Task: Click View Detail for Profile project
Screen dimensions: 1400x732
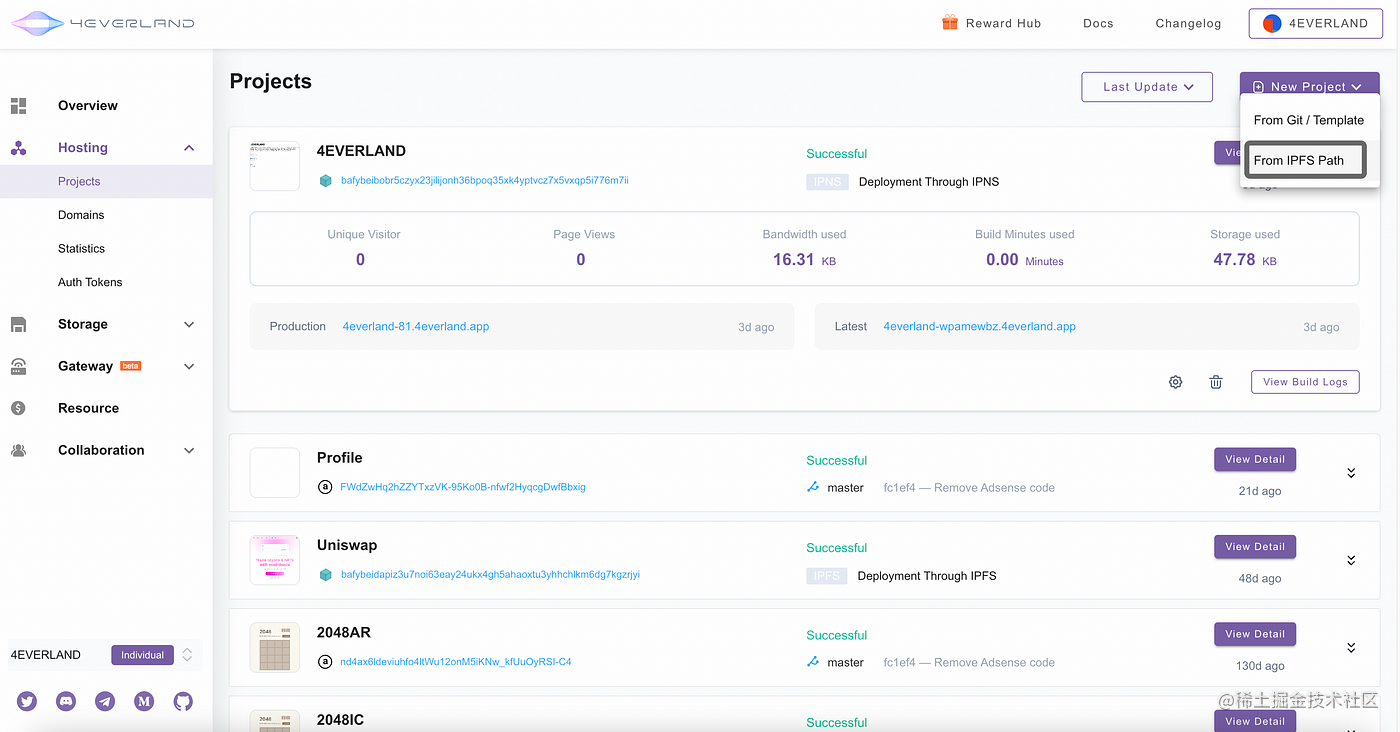Action: point(1255,460)
